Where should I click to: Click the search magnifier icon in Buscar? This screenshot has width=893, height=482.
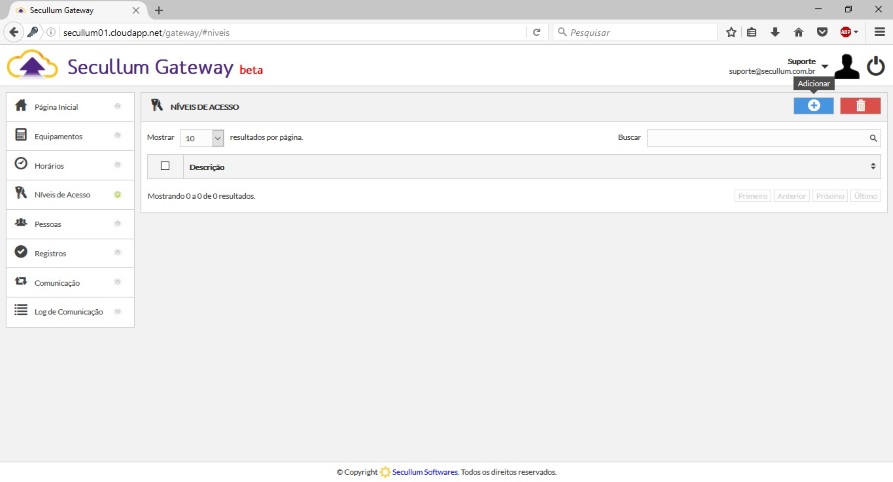873,138
